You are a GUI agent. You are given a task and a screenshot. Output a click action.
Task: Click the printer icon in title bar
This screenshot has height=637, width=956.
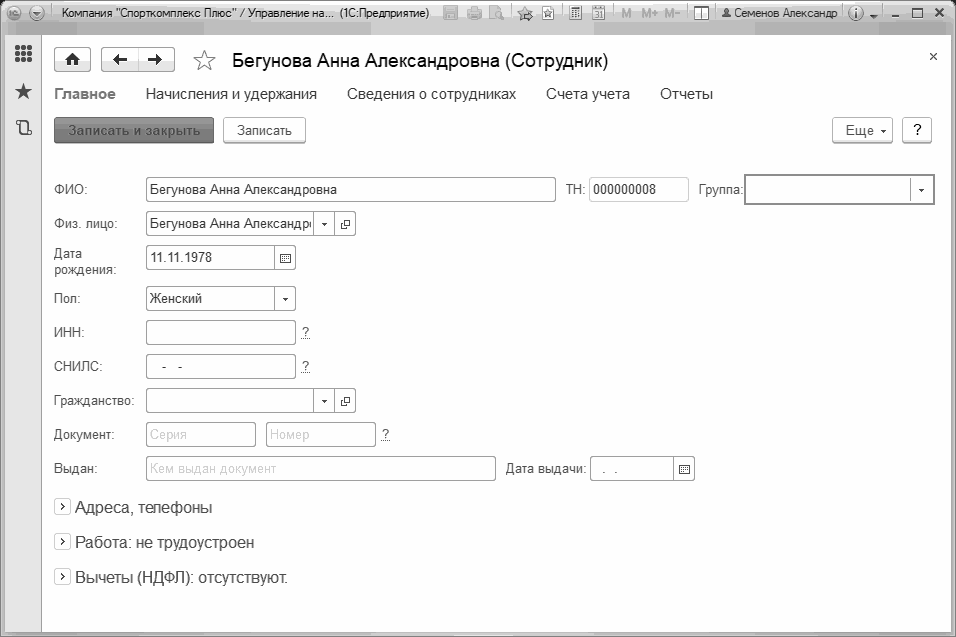point(474,13)
